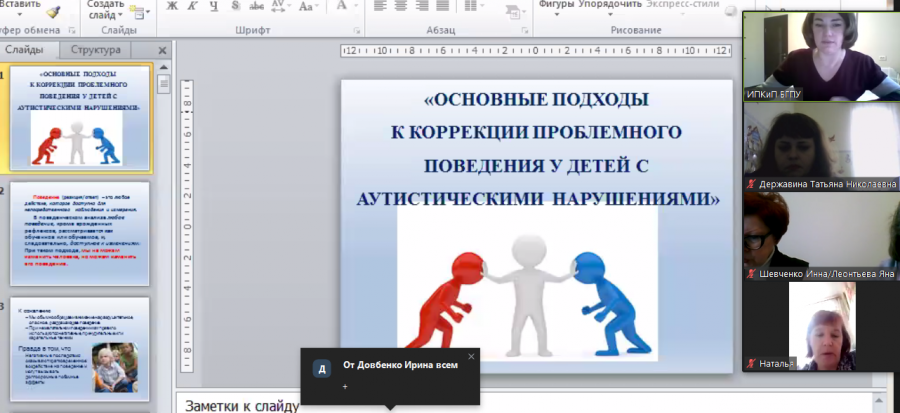Underline text with the Ч icon
Image resolution: width=900 pixels, height=413 pixels.
coord(214,6)
